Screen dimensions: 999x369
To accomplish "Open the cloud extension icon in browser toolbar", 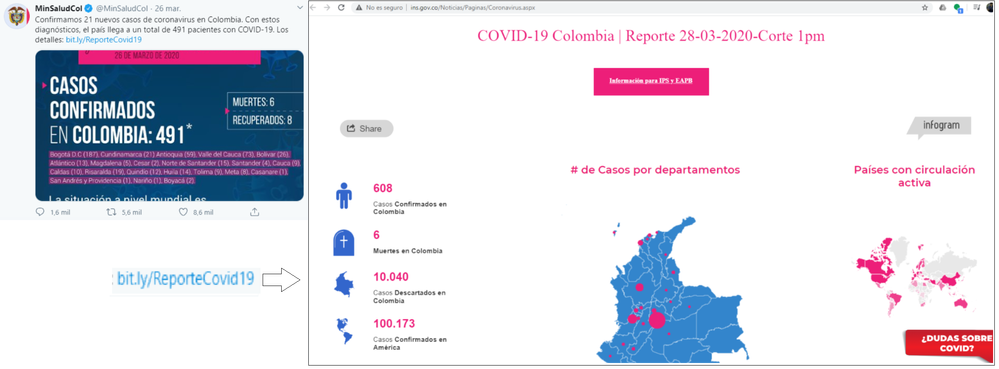I will tap(943, 8).
